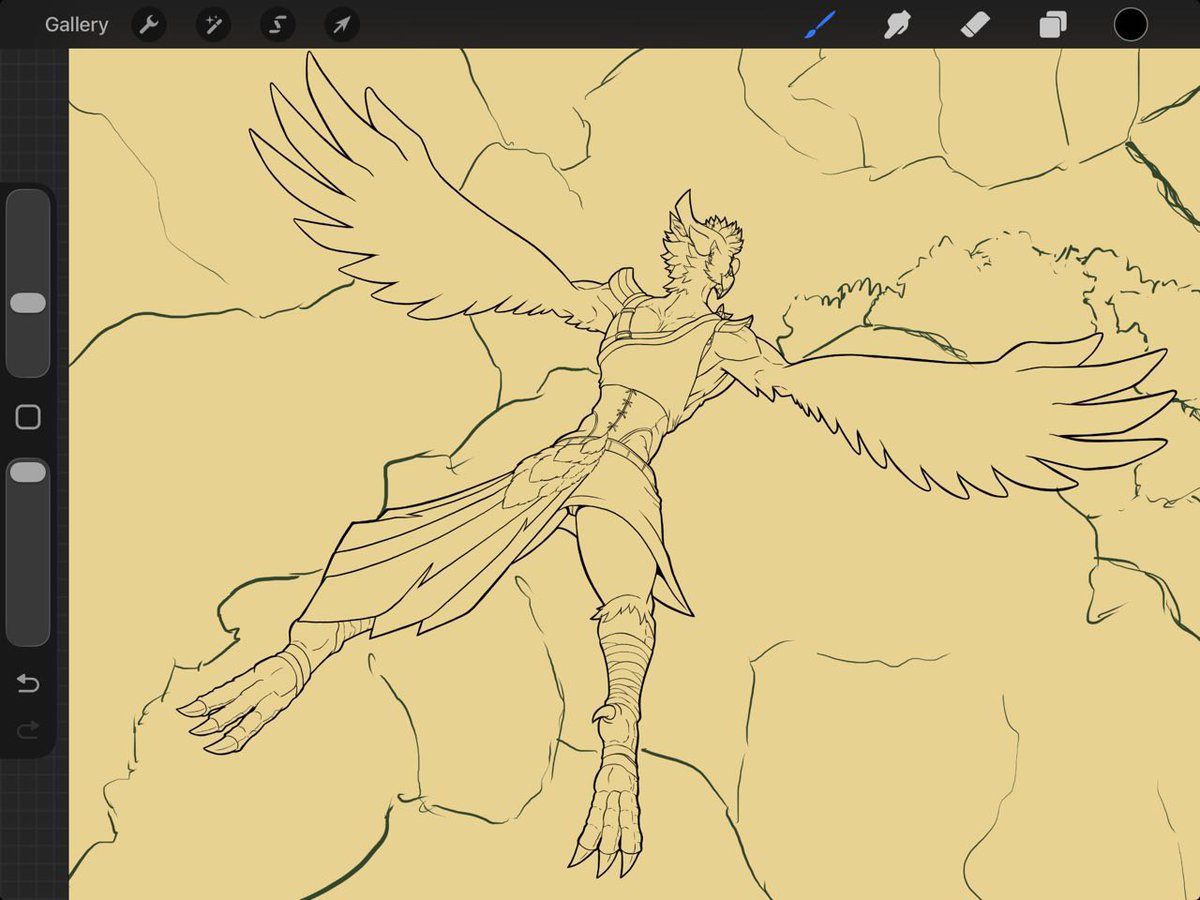Viewport: 1200px width, 900px height.
Task: Toggle the sidebar Modify button
Action: coord(28,415)
